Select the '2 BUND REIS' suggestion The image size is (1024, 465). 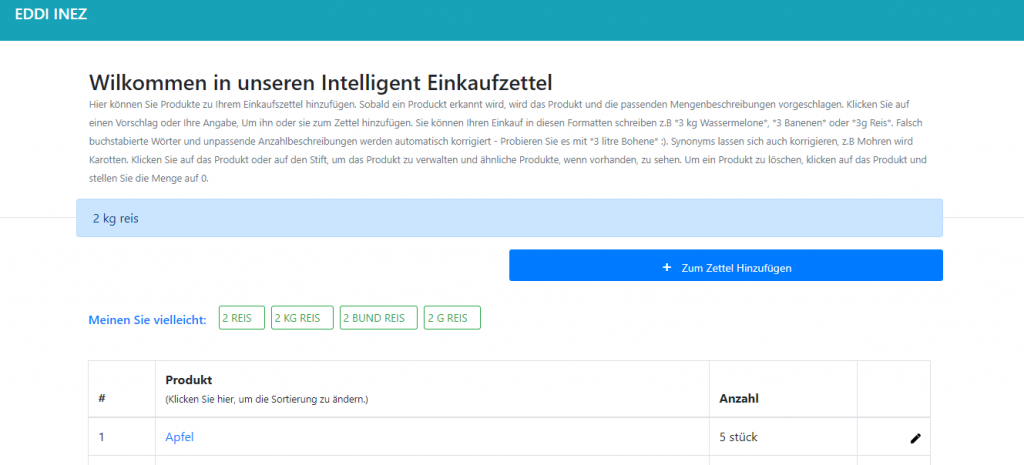coord(379,317)
